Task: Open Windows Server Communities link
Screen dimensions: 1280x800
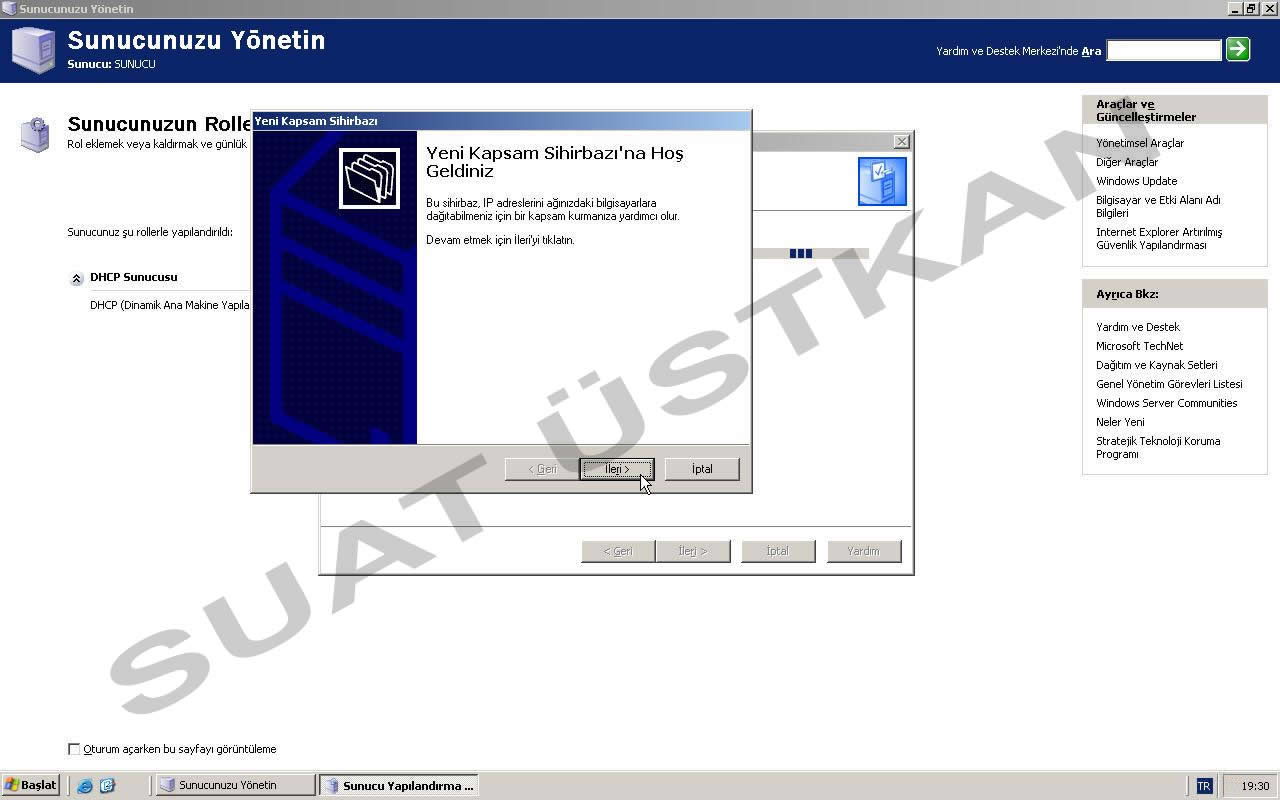Action: (x=1167, y=403)
